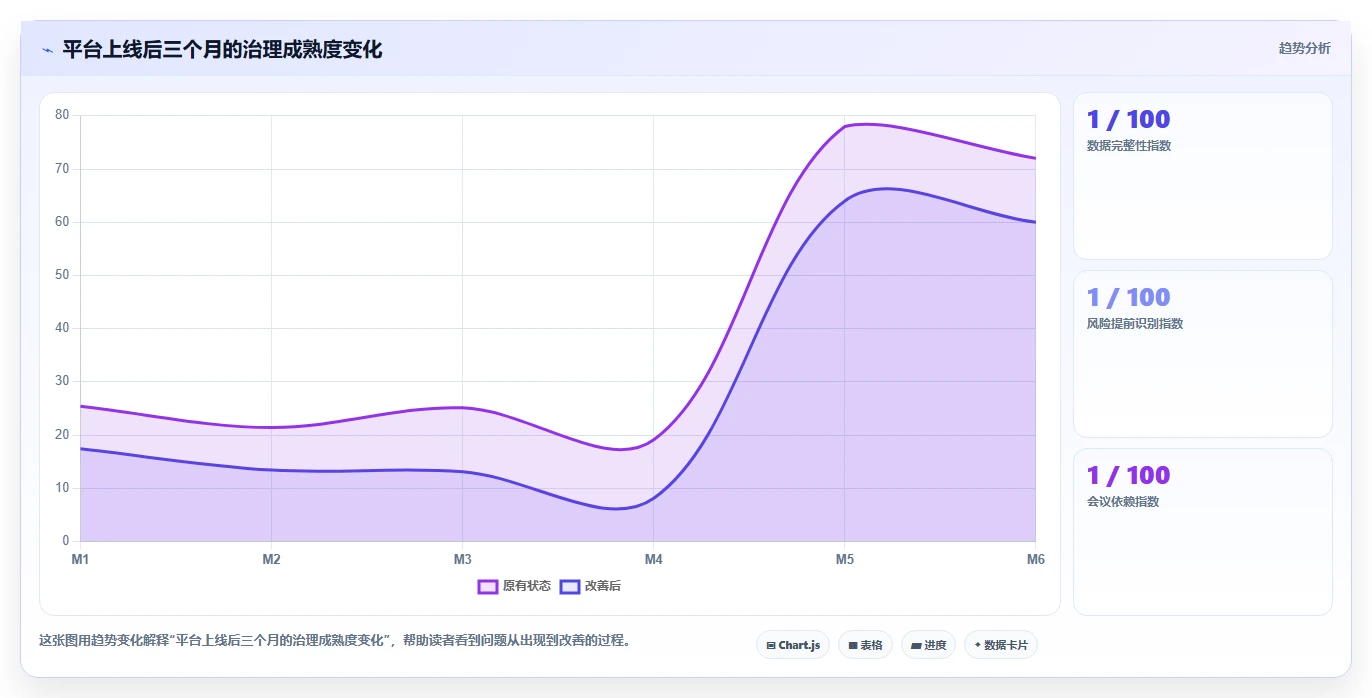Click the M3 x-axis label
1372x698 pixels.
(462, 559)
